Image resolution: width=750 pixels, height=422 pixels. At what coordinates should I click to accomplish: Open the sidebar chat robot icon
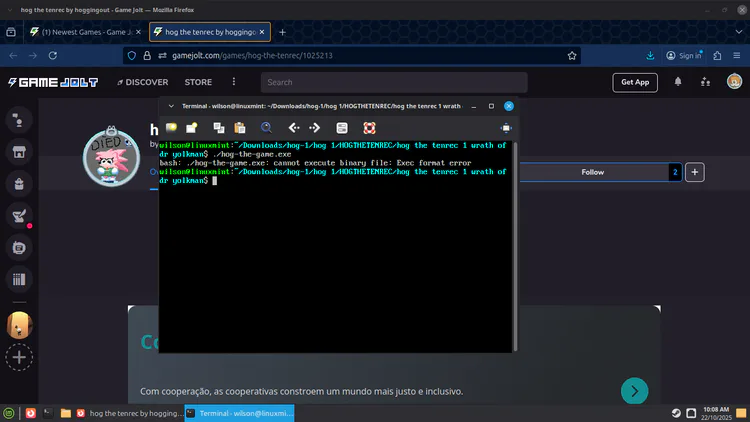[x=19, y=248]
